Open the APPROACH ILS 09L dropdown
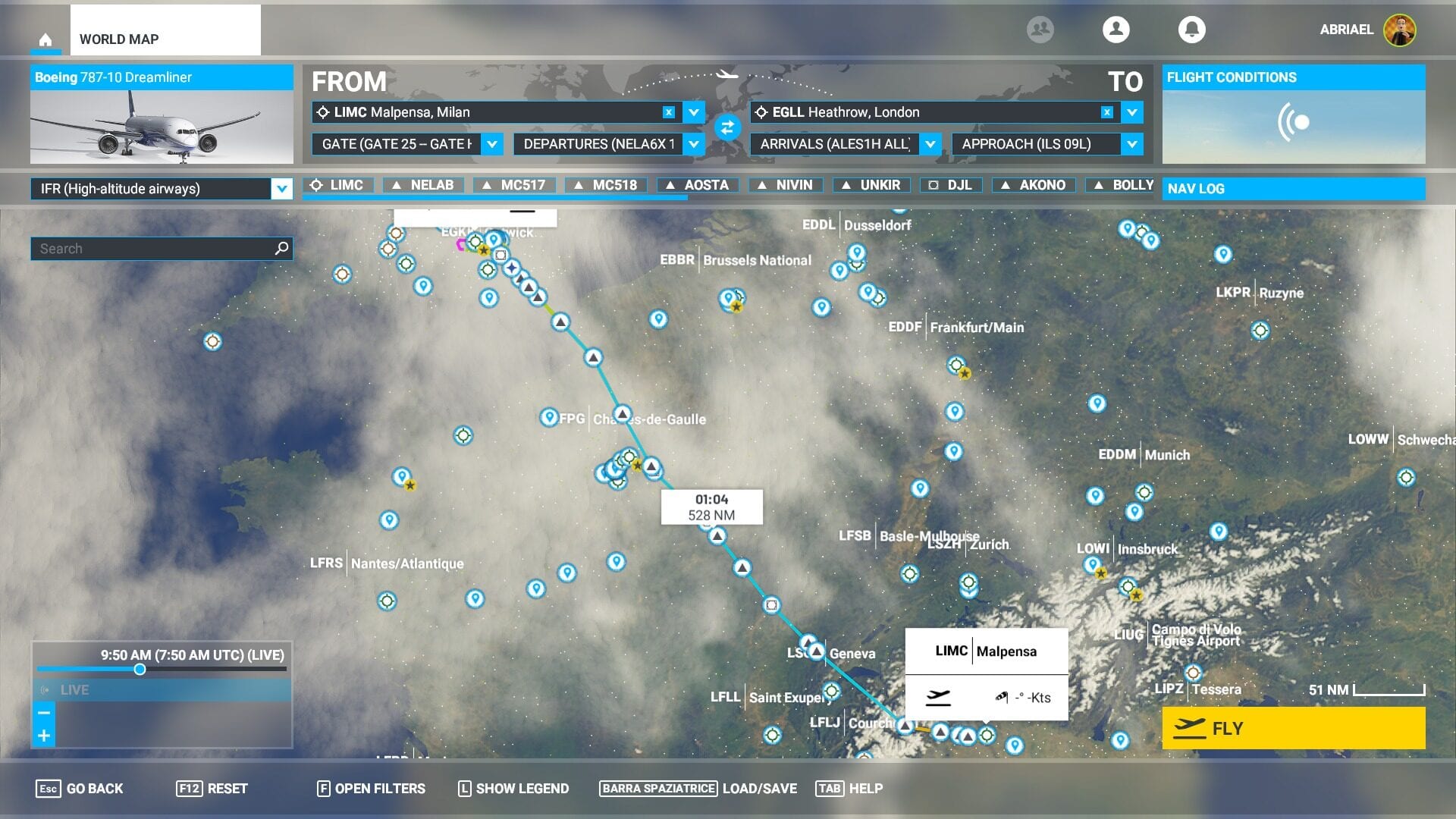Screen dimensions: 1456x819 click(1131, 144)
